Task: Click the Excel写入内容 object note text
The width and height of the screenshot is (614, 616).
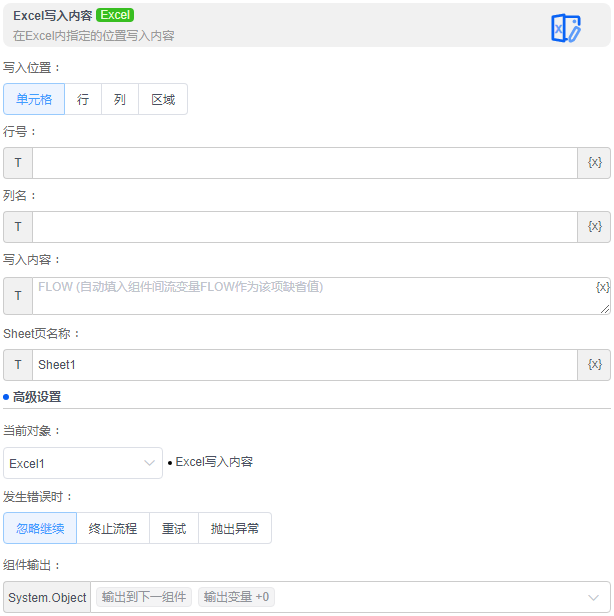Action: 214,462
